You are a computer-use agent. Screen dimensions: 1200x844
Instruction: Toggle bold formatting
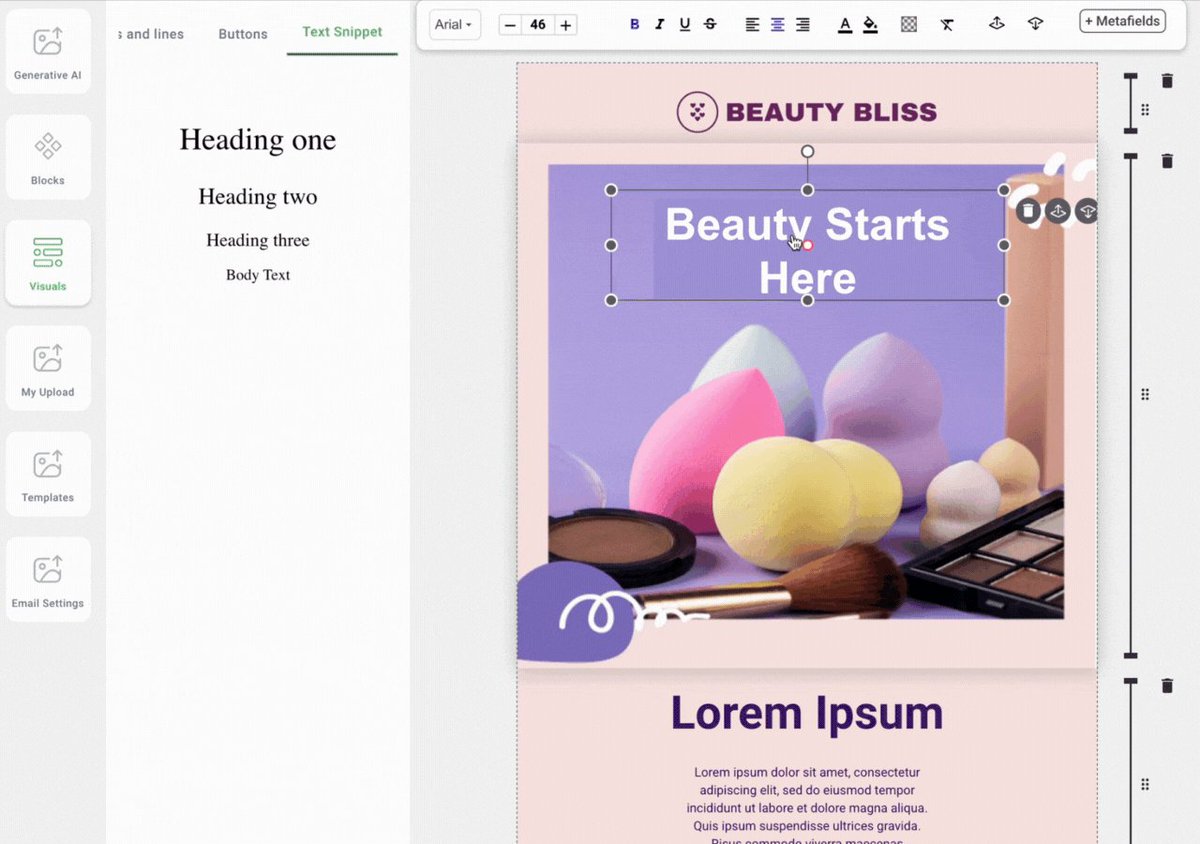click(635, 25)
